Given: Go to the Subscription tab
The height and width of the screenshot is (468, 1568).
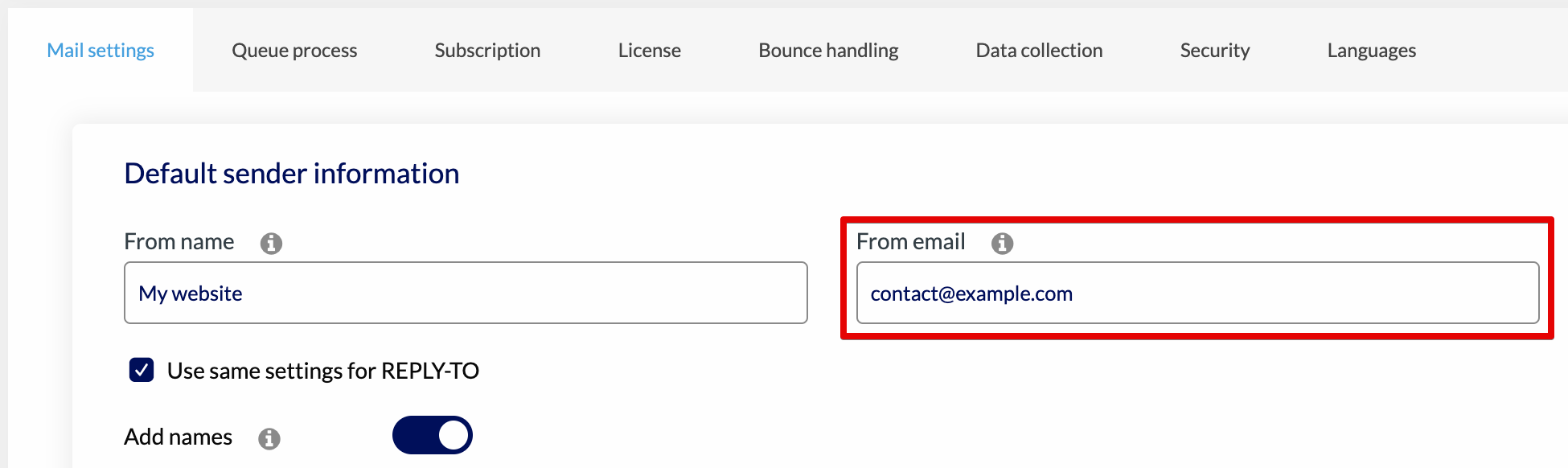Looking at the screenshot, I should point(487,50).
